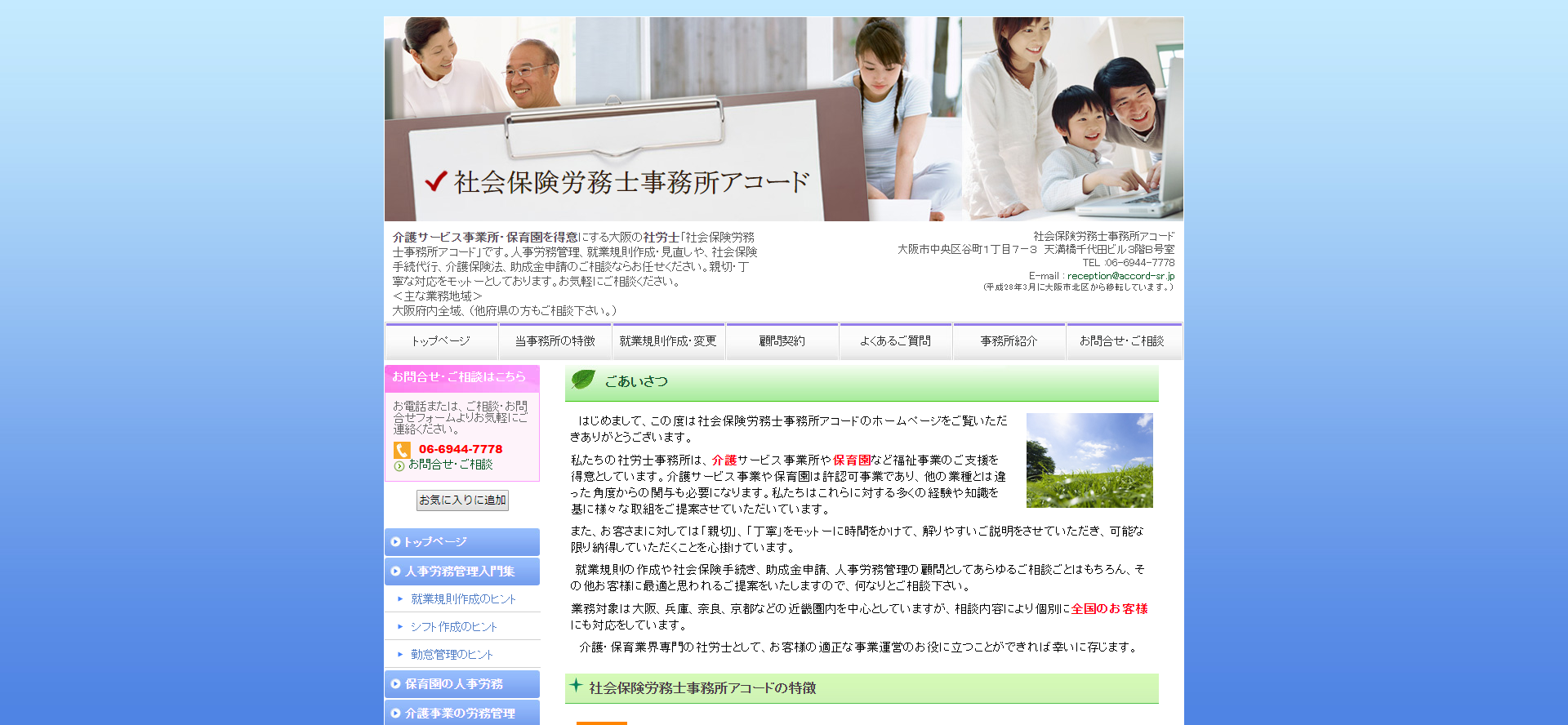Click the orange telephone icon in sidebar
Viewport: 1568px width, 725px height.
click(x=402, y=450)
